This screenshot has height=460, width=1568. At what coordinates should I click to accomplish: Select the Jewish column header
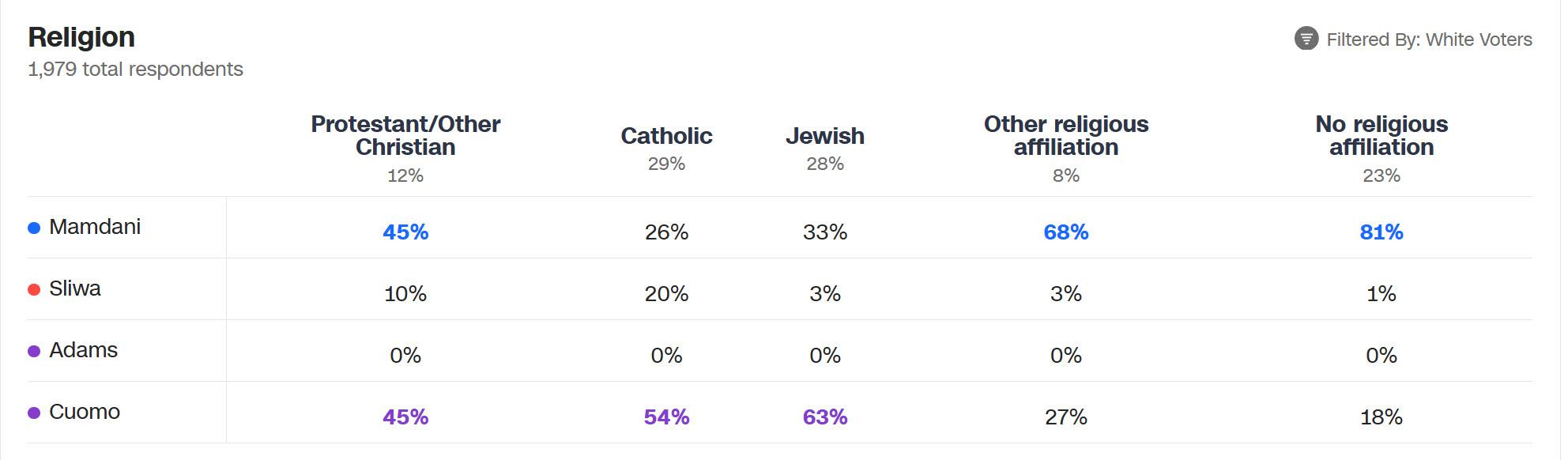click(x=824, y=136)
